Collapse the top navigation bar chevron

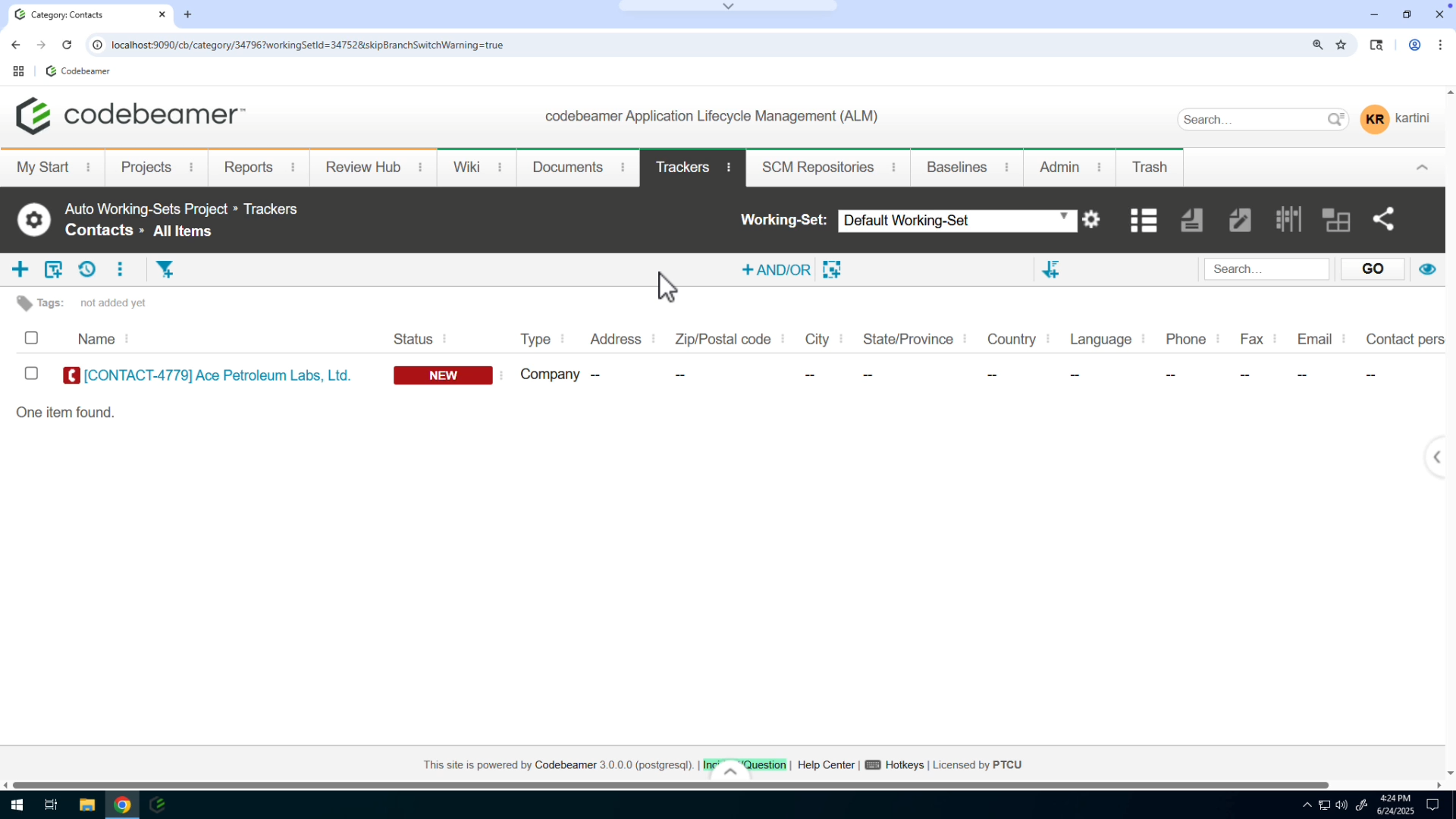pos(1422,168)
